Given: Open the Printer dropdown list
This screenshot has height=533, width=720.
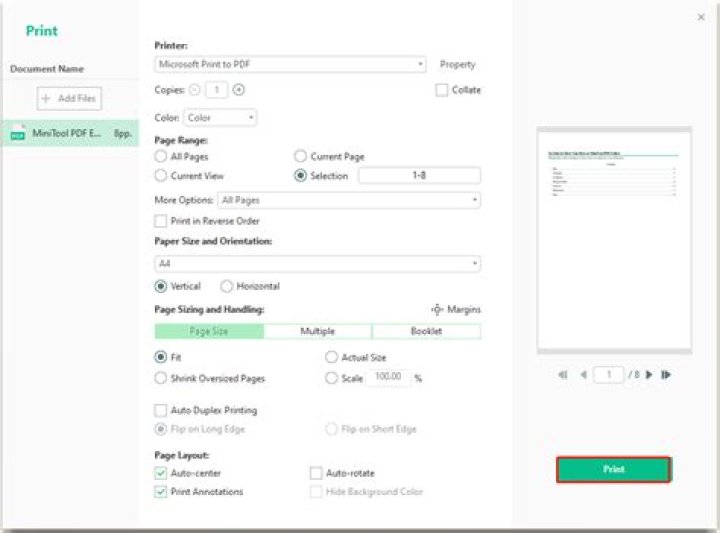Looking at the screenshot, I should [290, 64].
